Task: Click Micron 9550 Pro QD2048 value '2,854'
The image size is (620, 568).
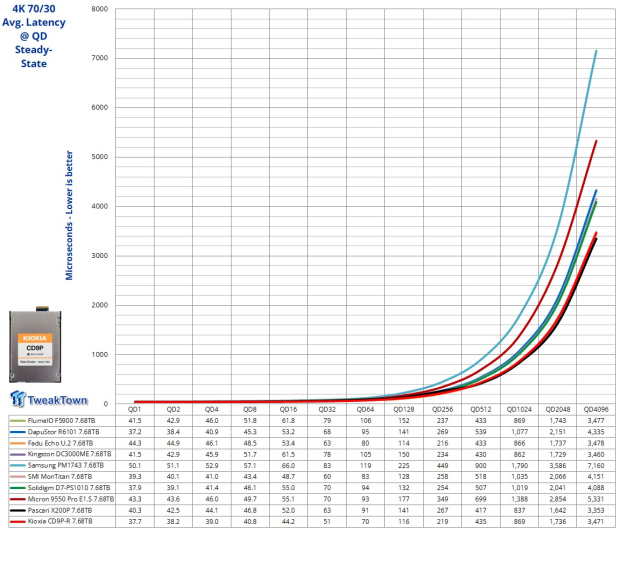Action: tap(558, 499)
